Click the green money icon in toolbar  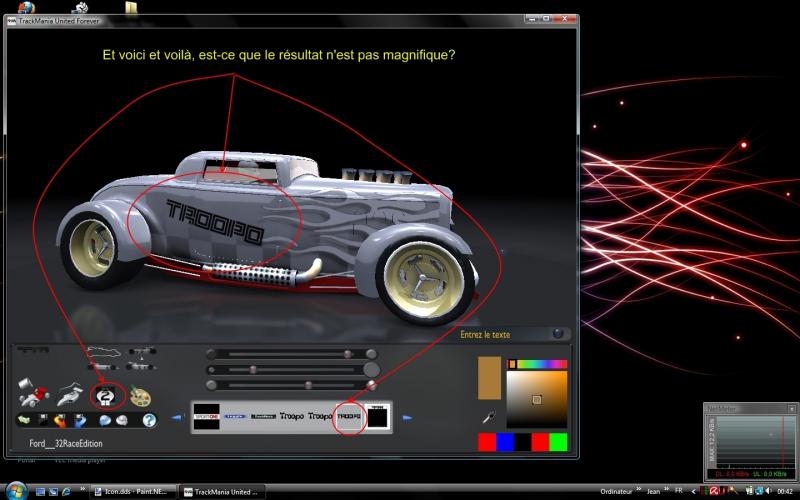24,420
